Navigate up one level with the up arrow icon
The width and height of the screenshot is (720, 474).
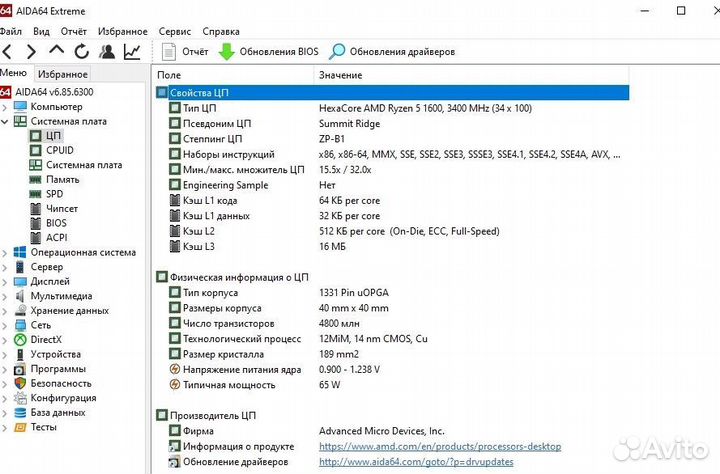56,50
